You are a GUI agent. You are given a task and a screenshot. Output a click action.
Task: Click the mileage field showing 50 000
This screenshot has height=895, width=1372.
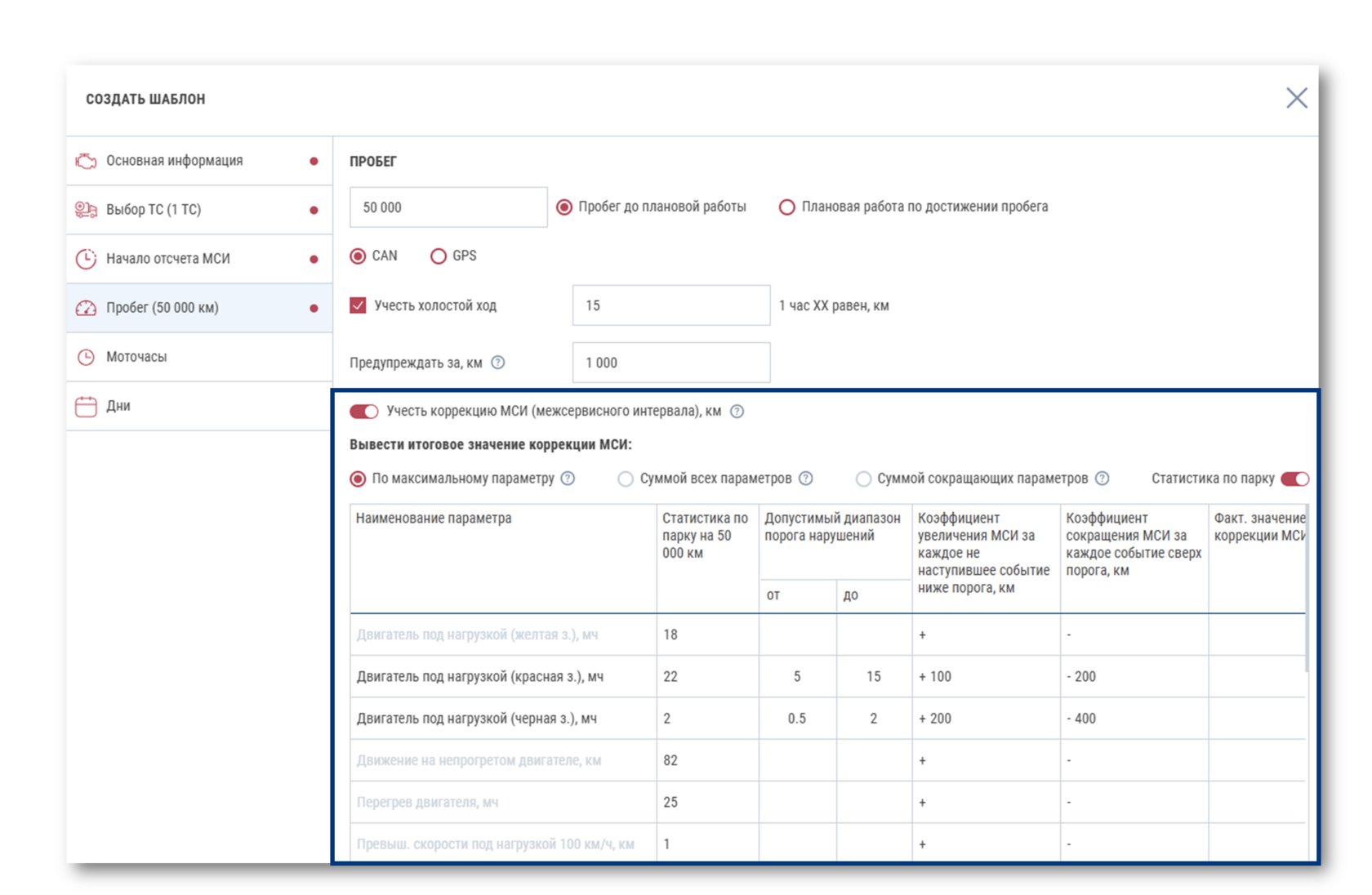point(448,207)
